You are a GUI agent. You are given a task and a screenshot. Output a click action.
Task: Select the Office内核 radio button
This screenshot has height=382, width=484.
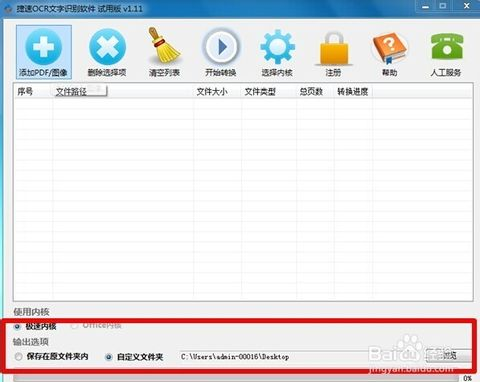74,325
